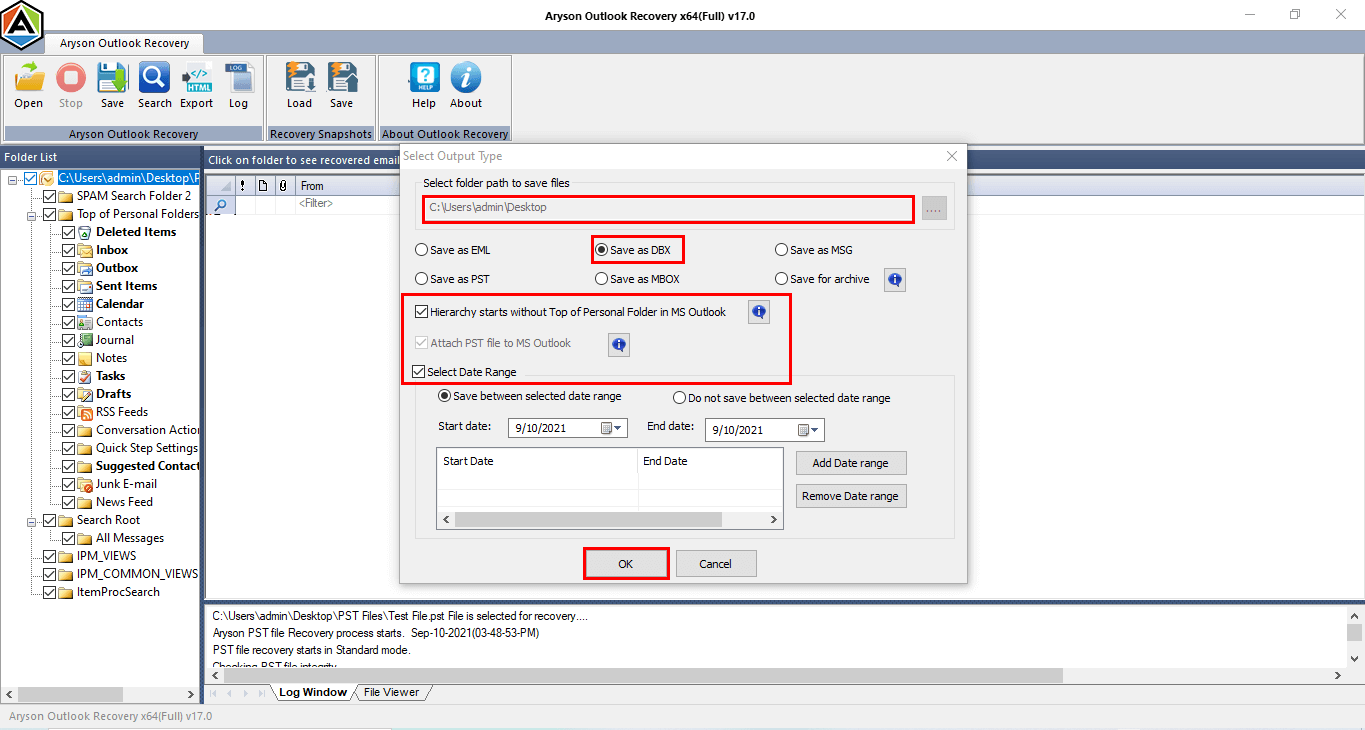Select the Drafts folder in tree
Screen dimensions: 1365x730
[113, 394]
